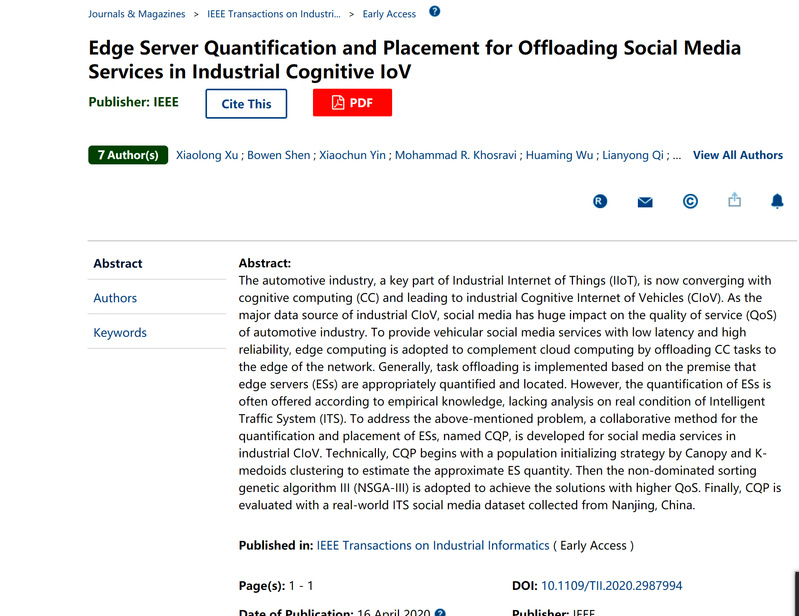This screenshot has width=799, height=616.
Task: Expand the full list via View All Authors
Action: (738, 155)
